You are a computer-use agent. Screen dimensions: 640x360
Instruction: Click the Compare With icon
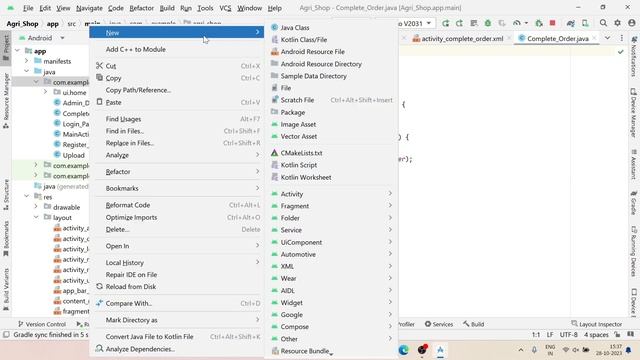coord(99,303)
